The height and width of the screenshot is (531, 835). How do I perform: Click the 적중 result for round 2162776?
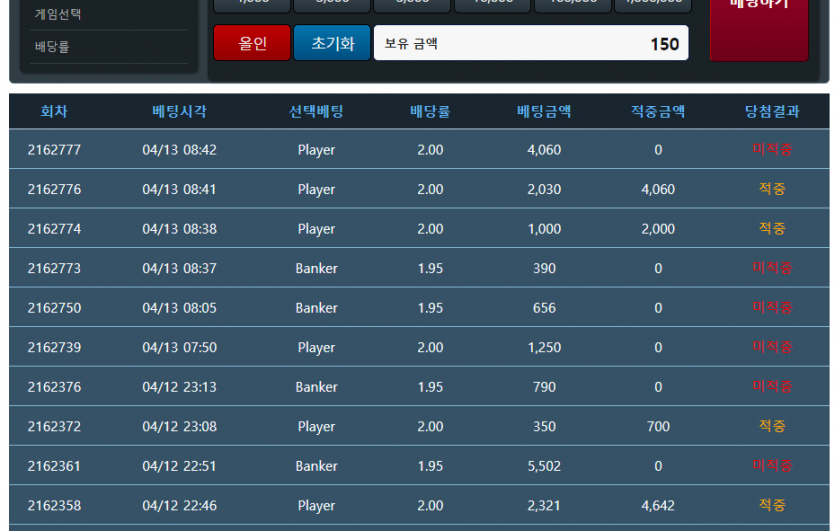772,189
